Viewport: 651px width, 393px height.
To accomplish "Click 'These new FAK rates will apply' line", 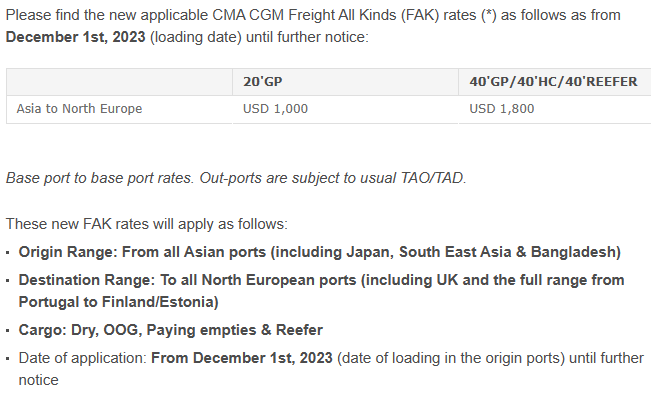I will tap(147, 224).
